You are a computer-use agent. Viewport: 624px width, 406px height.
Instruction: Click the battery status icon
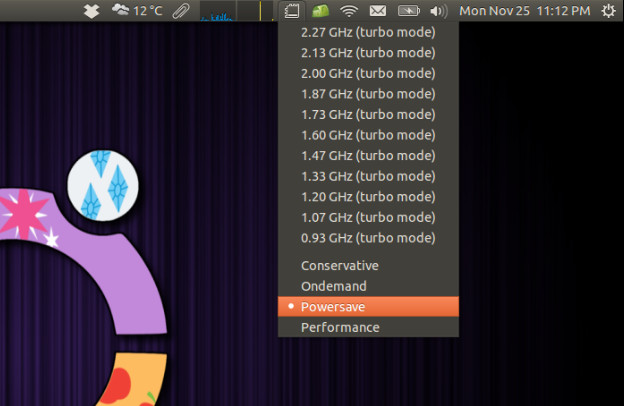408,11
